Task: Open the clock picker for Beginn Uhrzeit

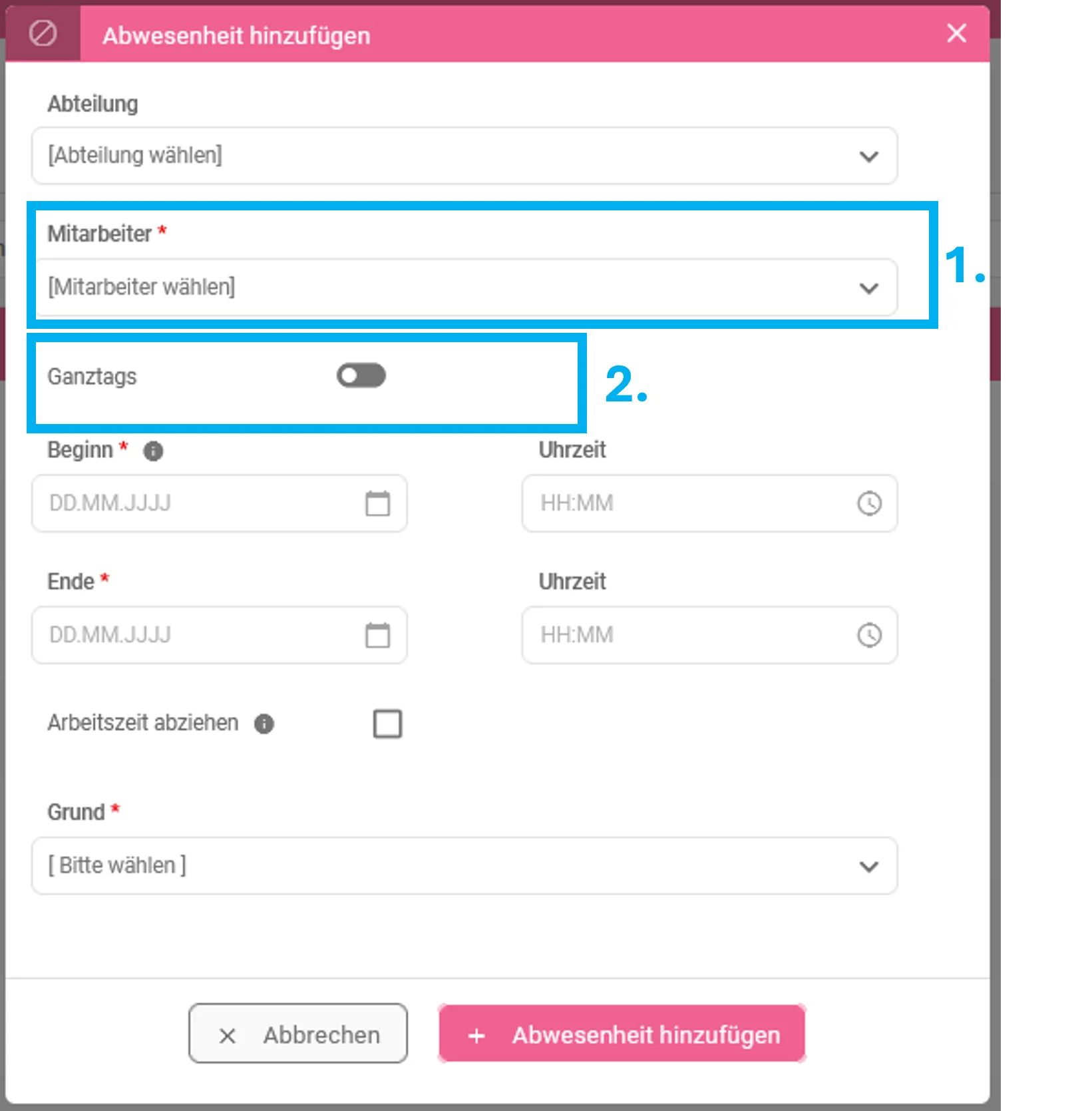Action: click(x=869, y=503)
